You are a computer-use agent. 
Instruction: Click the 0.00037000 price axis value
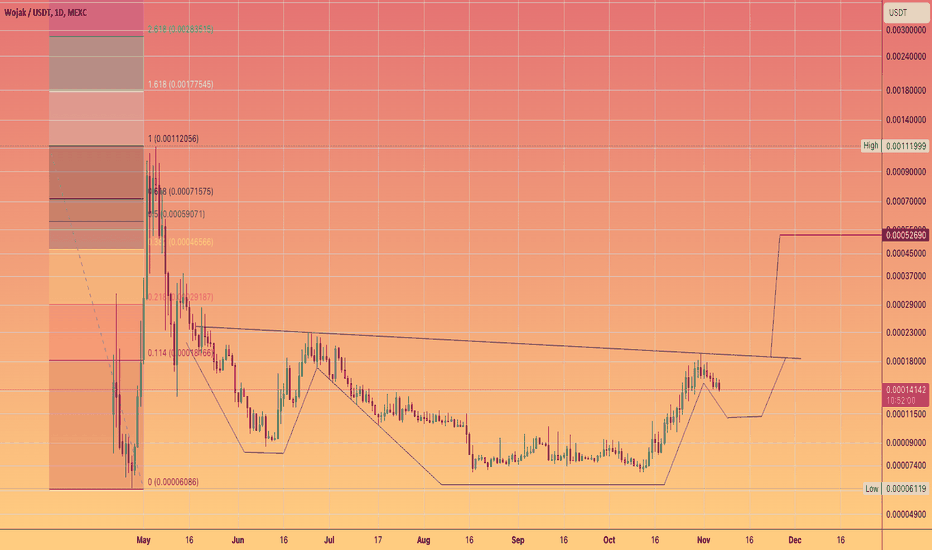(906, 276)
